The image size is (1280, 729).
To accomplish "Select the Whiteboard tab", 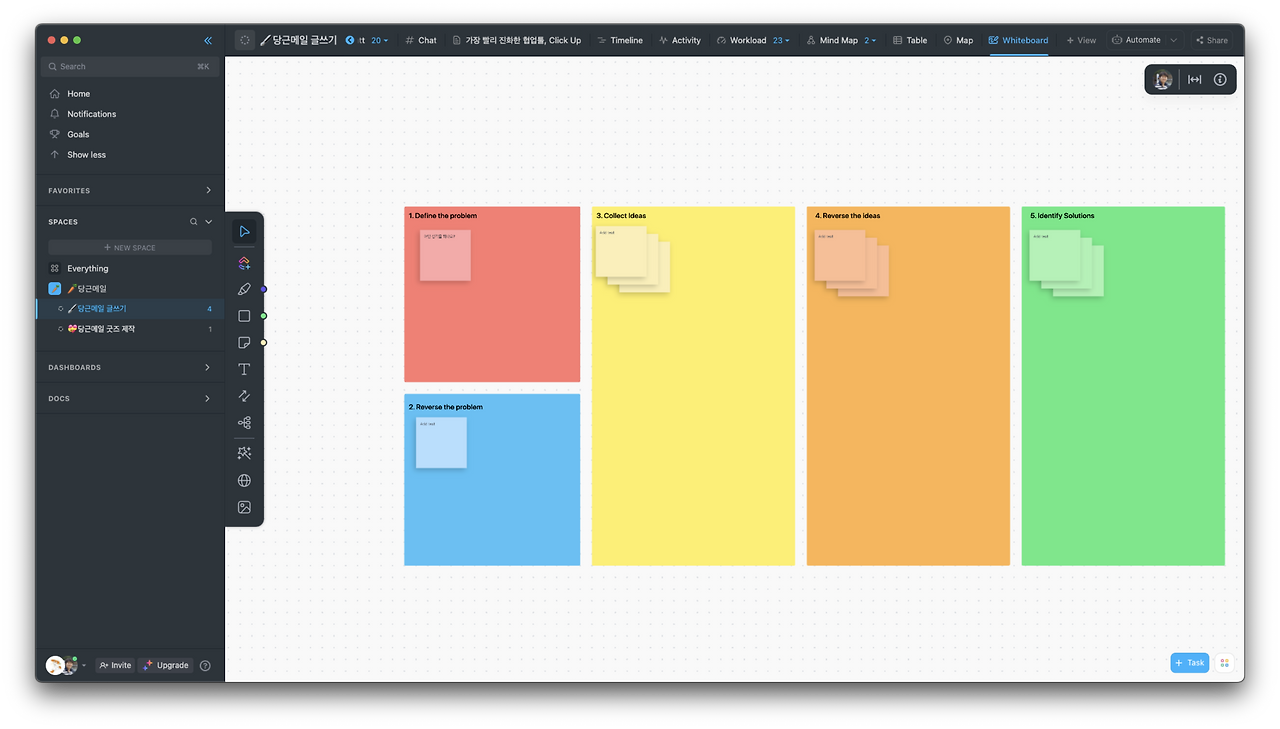I will (1019, 41).
